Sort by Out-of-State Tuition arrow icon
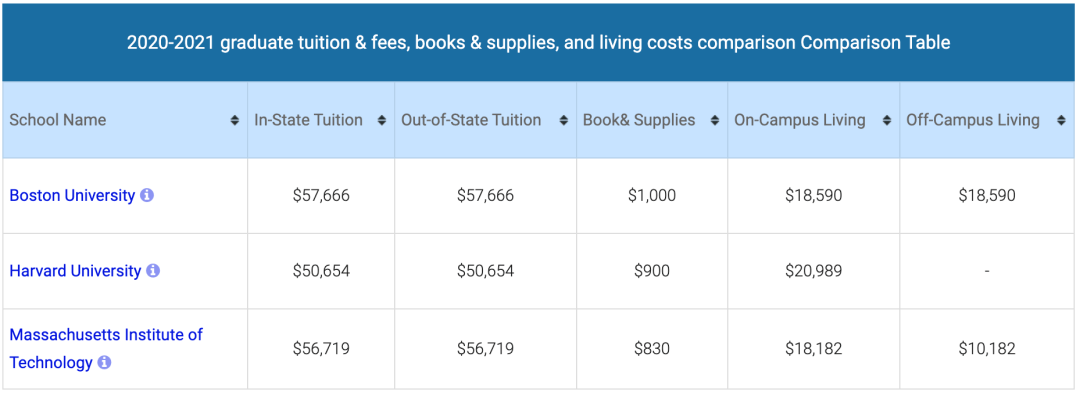Image resolution: width=1080 pixels, height=396 pixels. (x=563, y=121)
